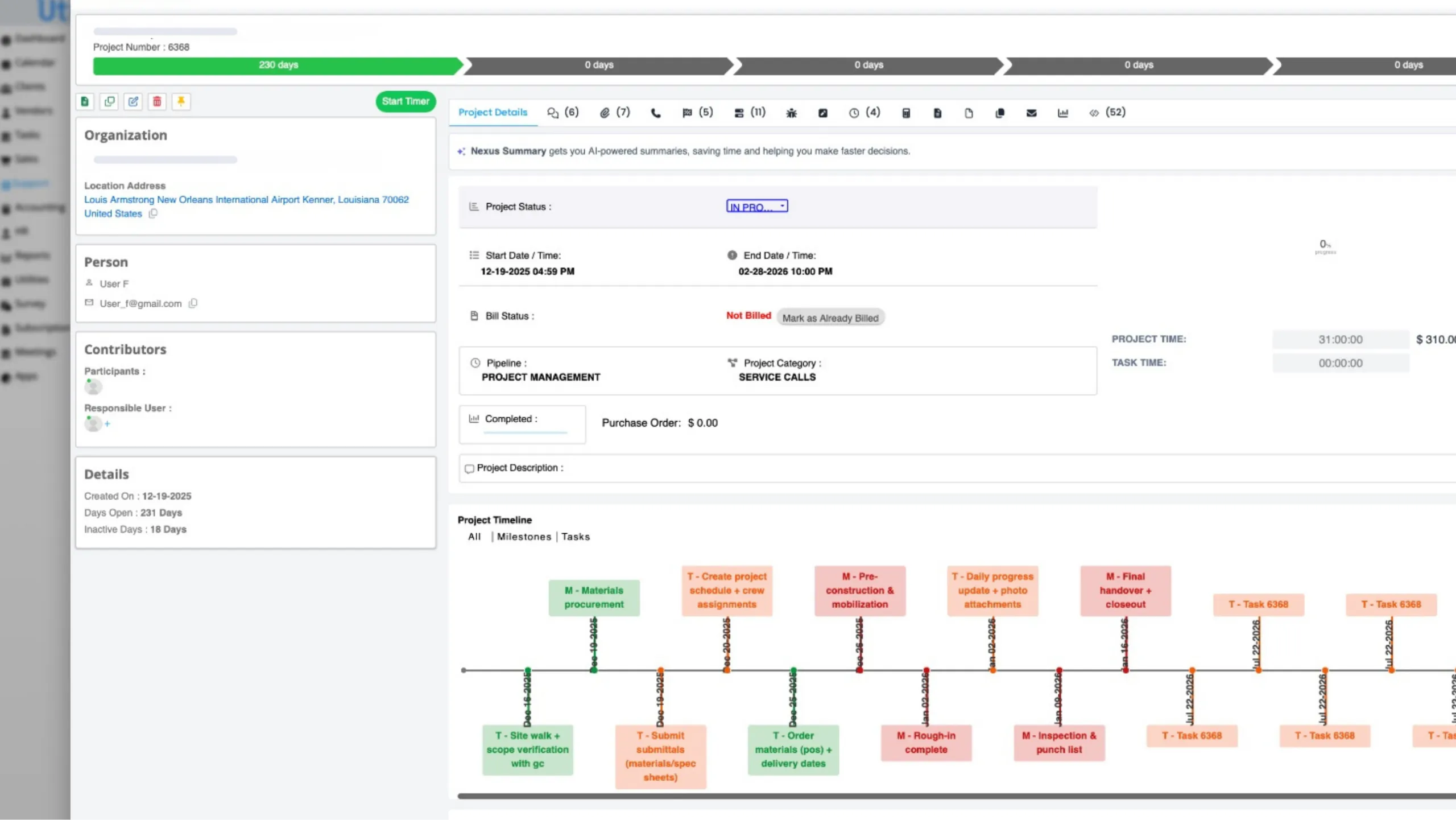Viewport: 1456px width, 820px height.
Task: Click the Nexus Summary sparkle icon
Action: [x=461, y=151]
